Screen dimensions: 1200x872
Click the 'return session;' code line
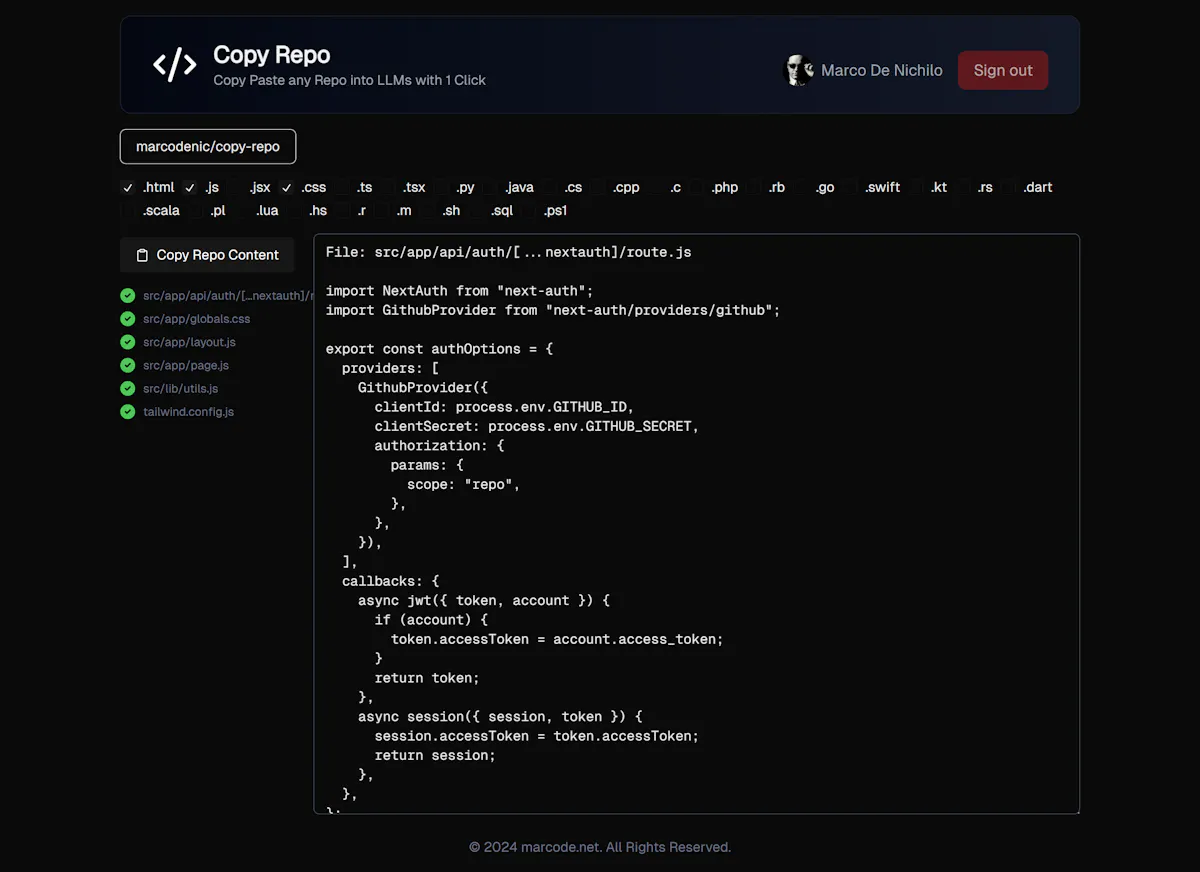pyautogui.click(x=435, y=755)
